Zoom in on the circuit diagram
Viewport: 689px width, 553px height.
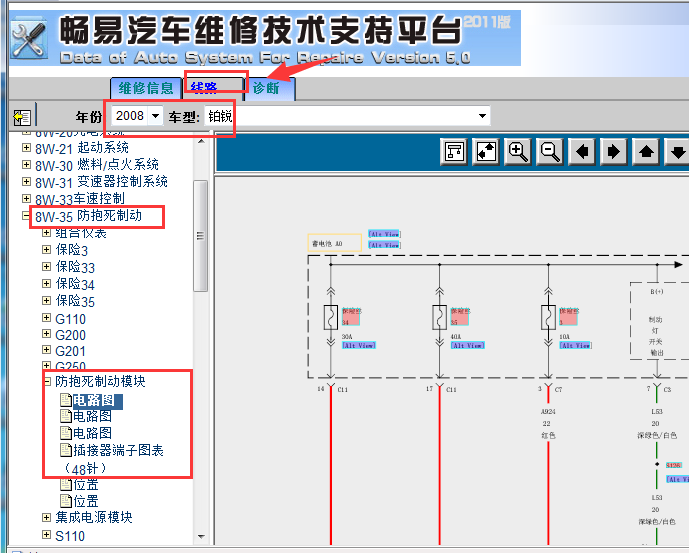point(518,152)
